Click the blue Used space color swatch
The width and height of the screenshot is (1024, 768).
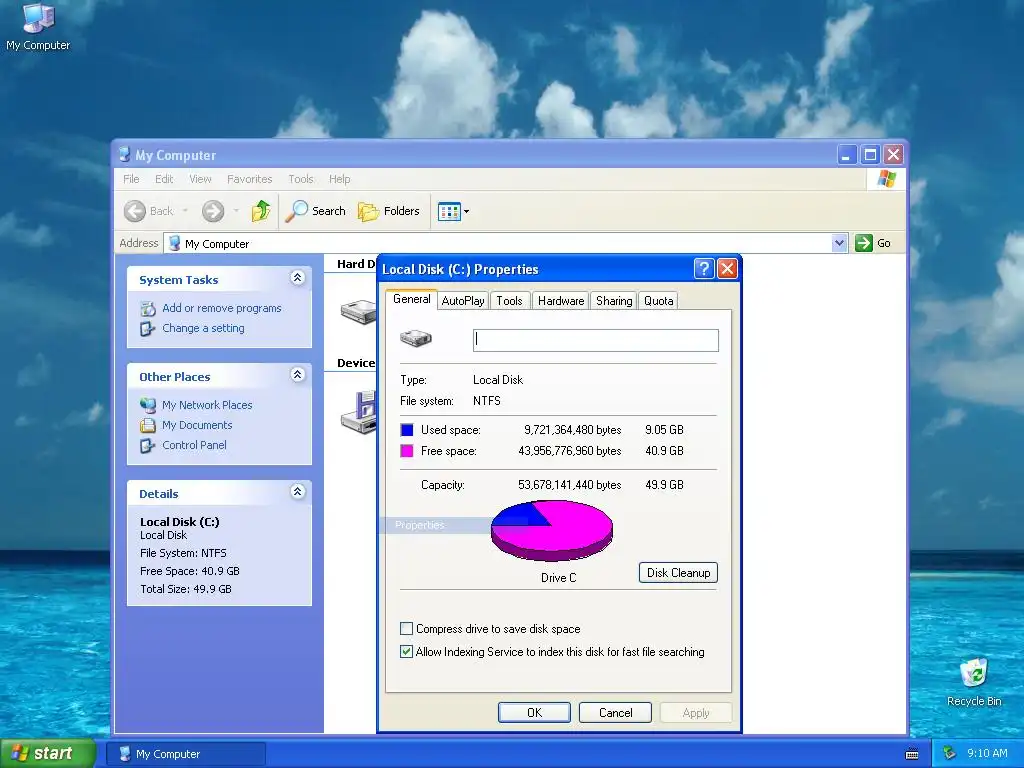point(407,430)
